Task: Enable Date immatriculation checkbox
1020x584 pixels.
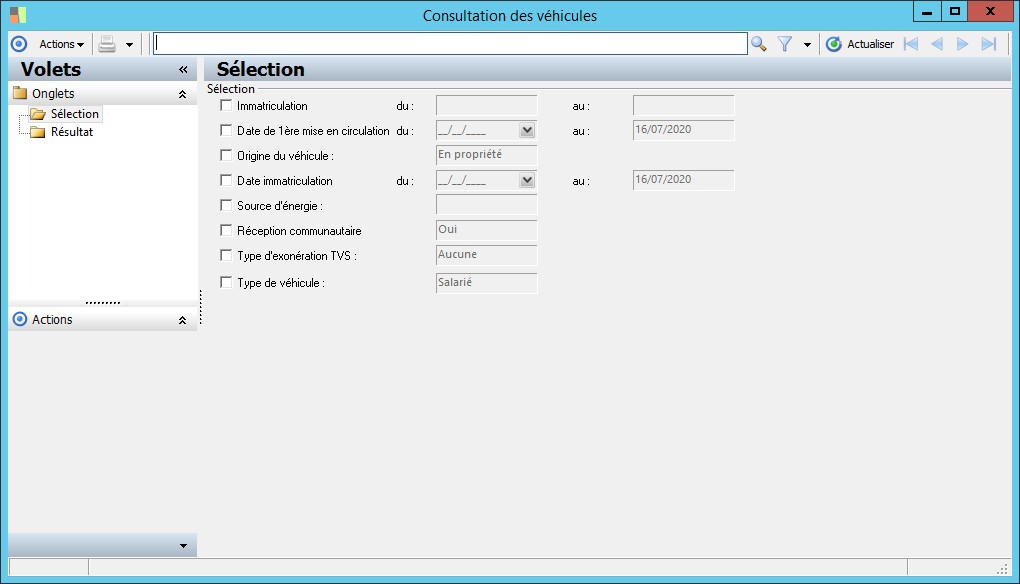Action: (226, 180)
